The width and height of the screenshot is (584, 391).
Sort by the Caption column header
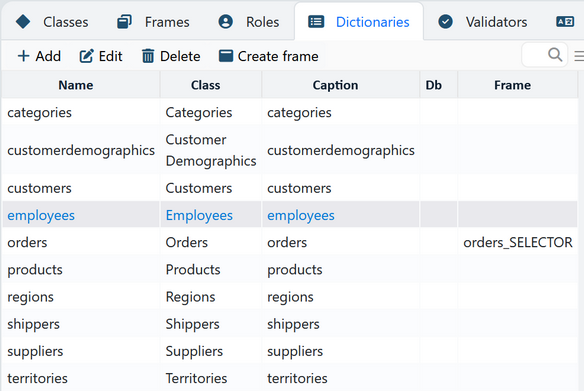point(335,85)
